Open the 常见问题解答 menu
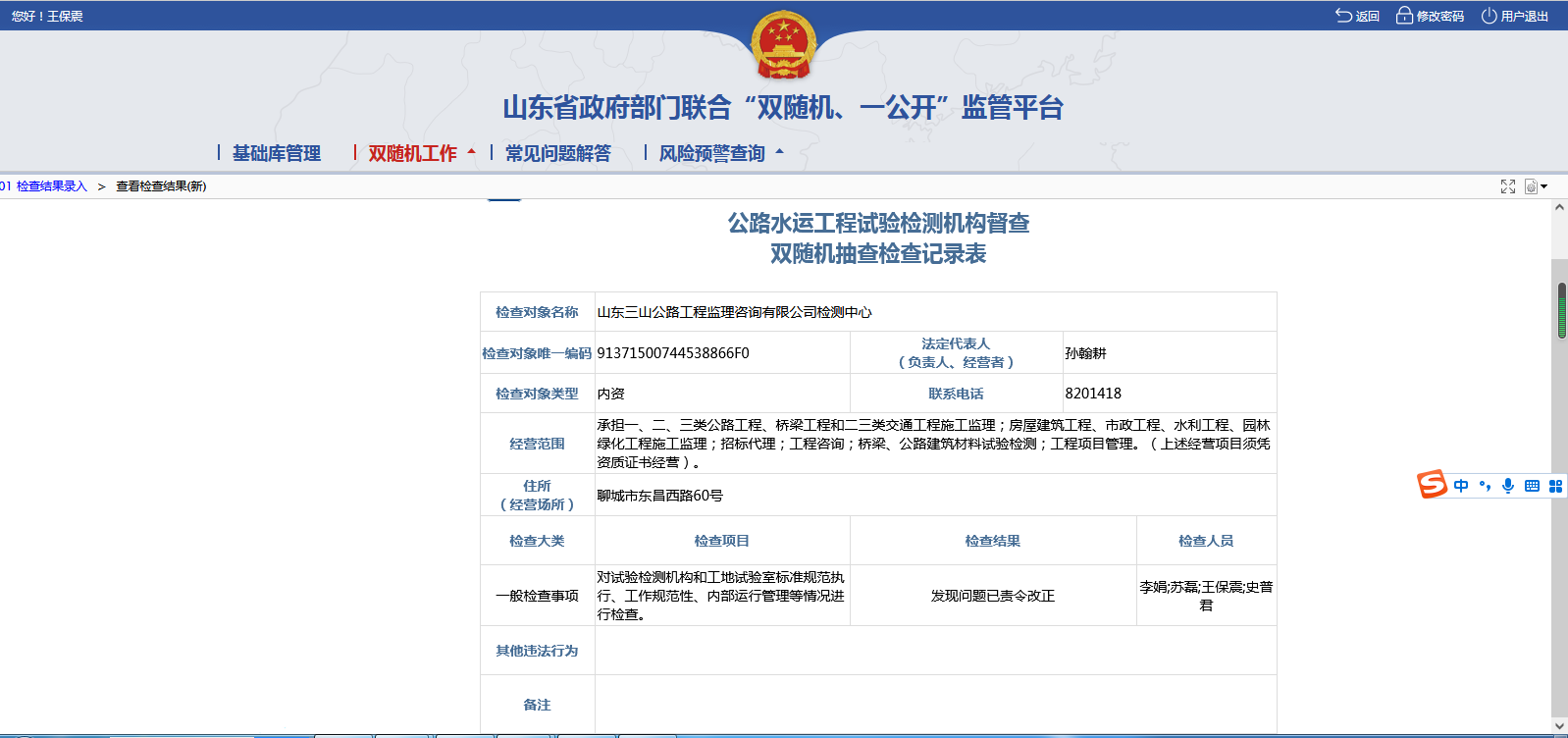 tap(557, 153)
